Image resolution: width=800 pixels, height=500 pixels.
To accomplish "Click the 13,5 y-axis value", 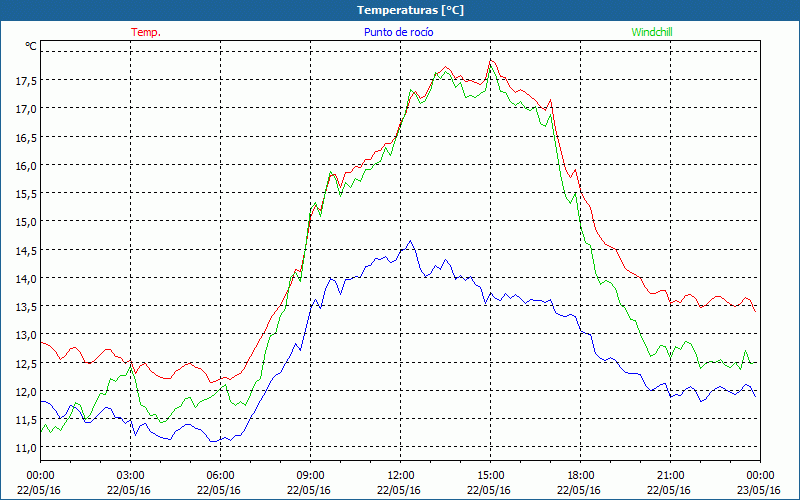I will [26, 306].
